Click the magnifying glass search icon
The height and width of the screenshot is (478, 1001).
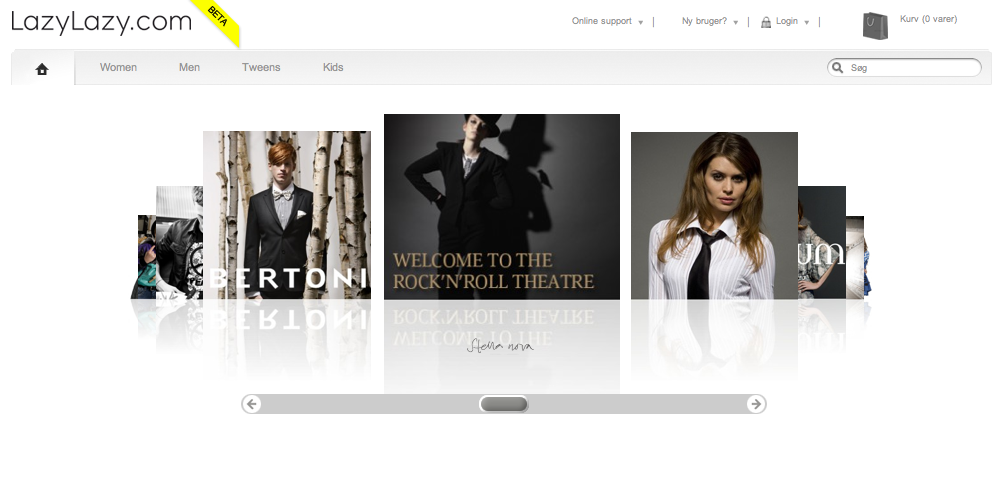pyautogui.click(x=838, y=67)
